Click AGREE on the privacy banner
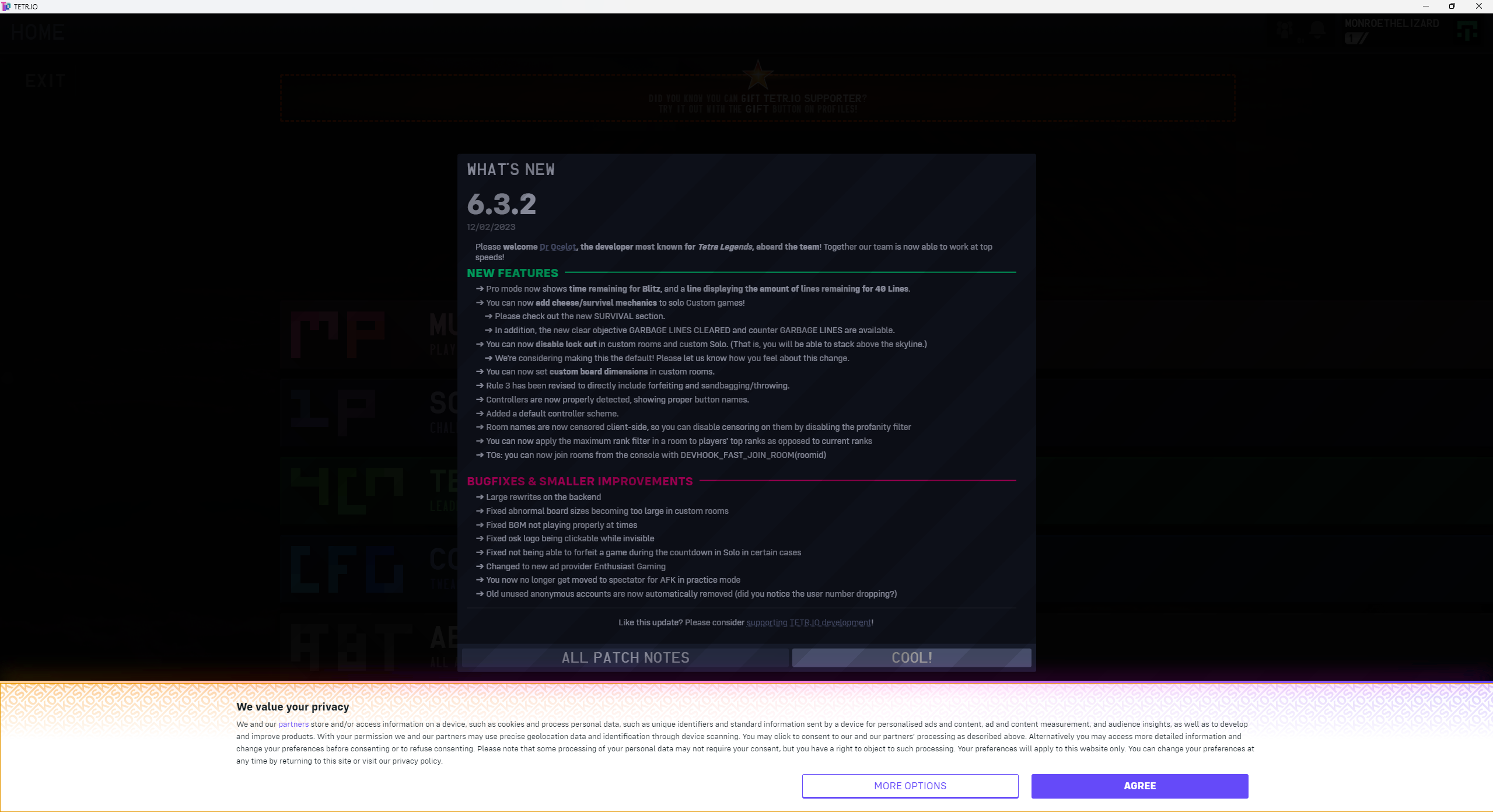 click(1139, 786)
